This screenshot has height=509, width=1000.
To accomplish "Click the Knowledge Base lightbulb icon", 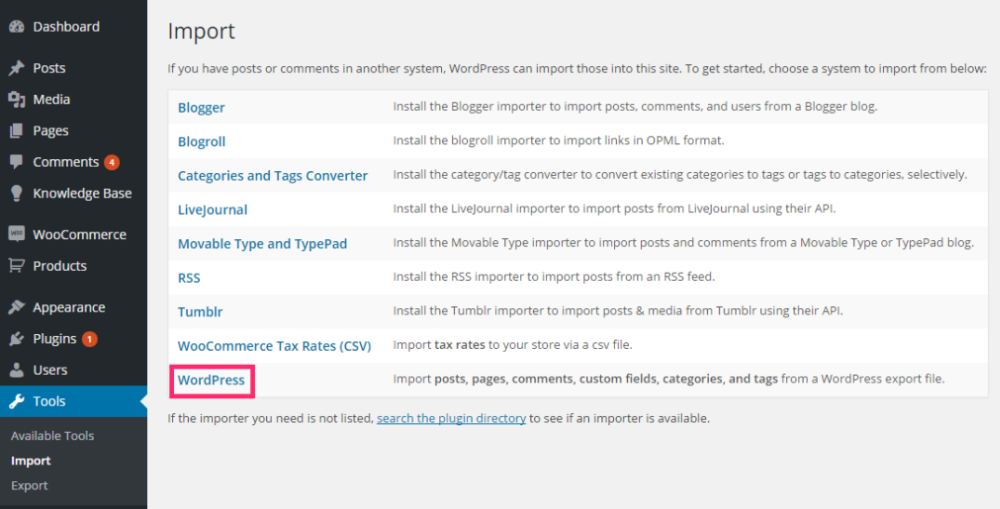I will [x=16, y=193].
